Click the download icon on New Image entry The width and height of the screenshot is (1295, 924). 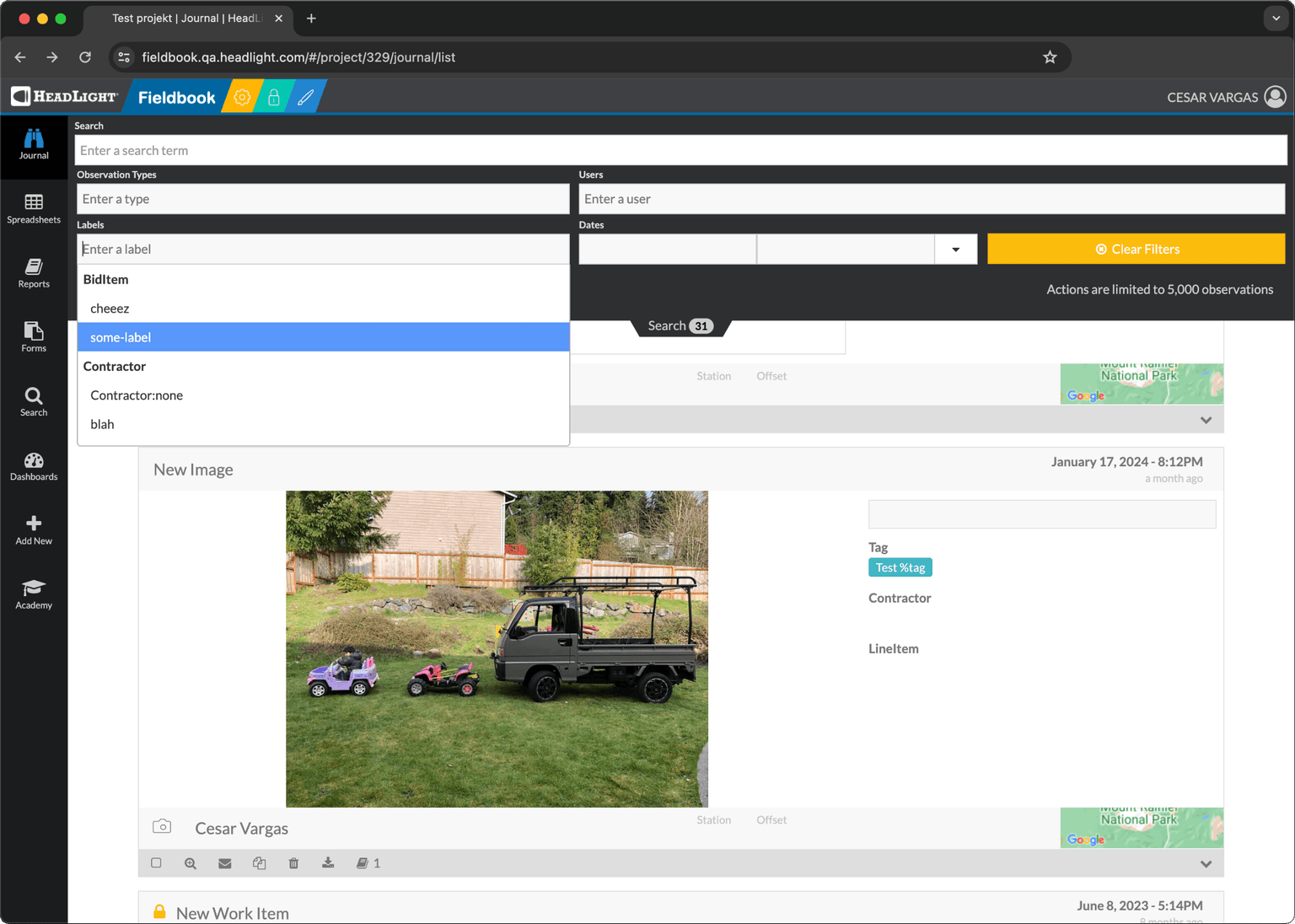tap(328, 863)
